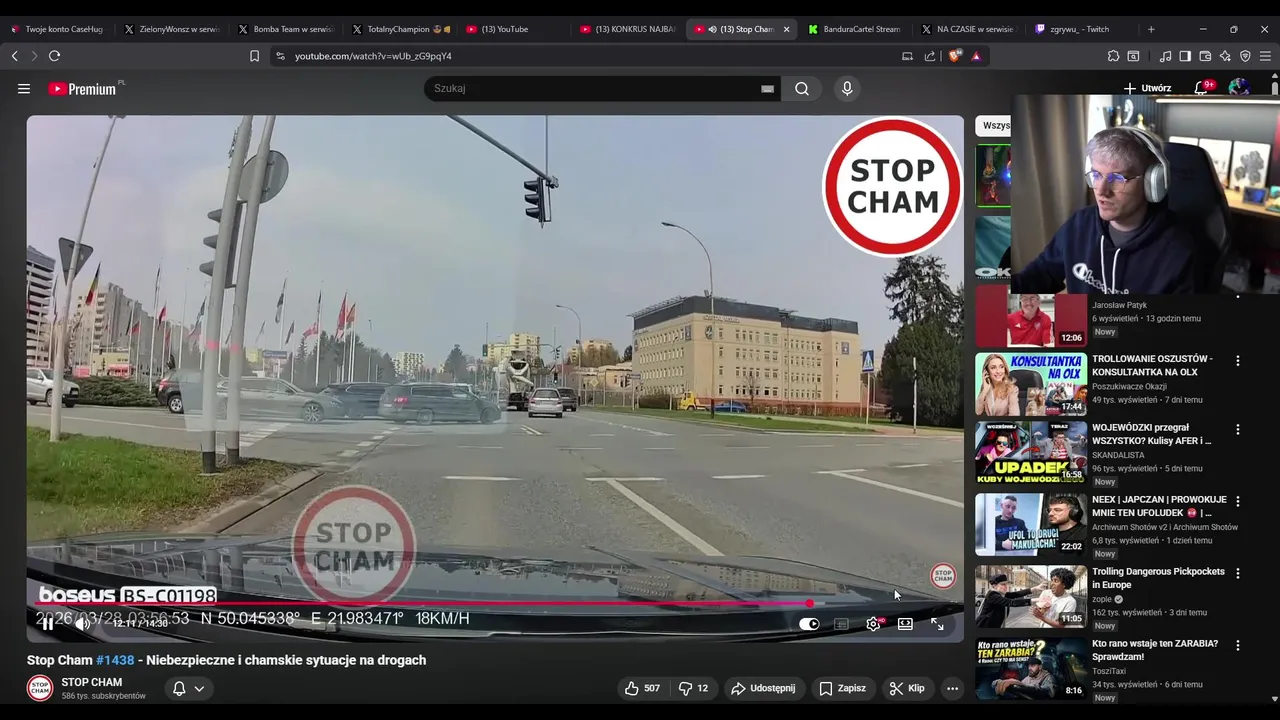Switch to BanduraCartel Stream tab
The height and width of the screenshot is (720, 1280).
[x=855, y=29]
